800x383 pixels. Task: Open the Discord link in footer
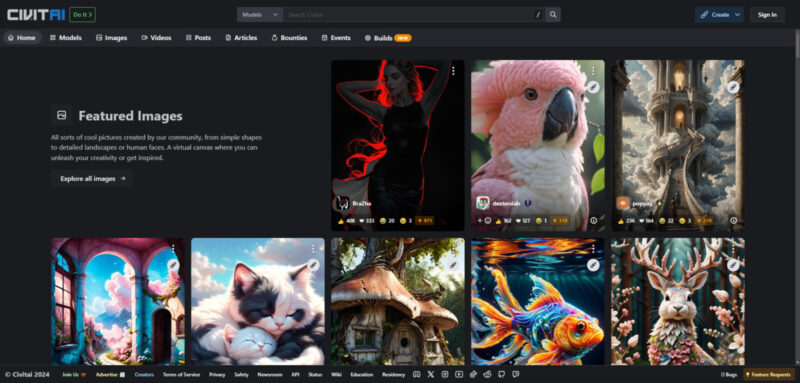click(x=416, y=374)
